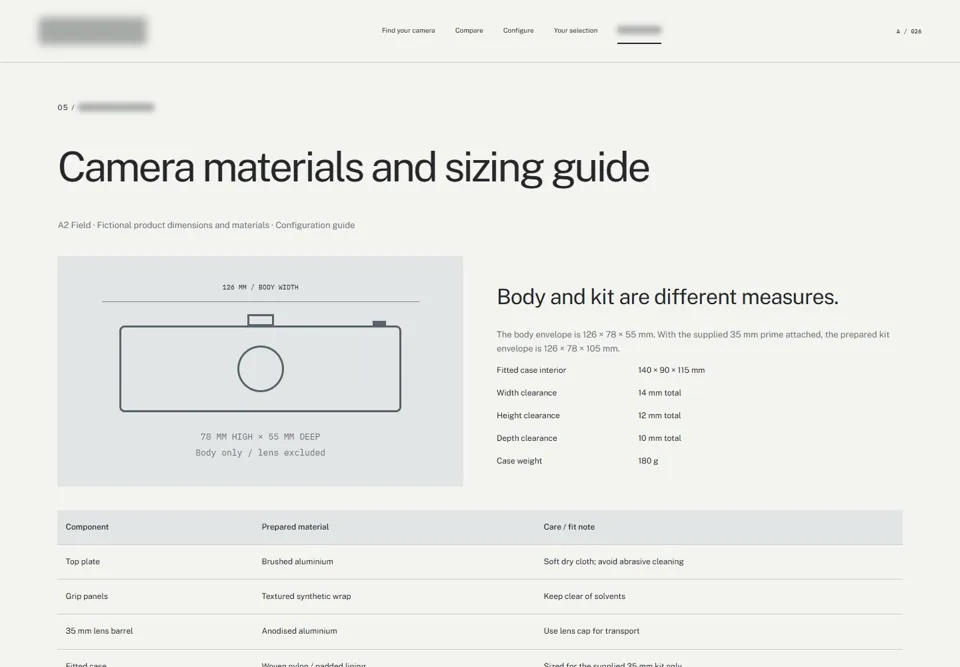Click the '12 mm total' value
The height and width of the screenshot is (667, 960).
click(659, 415)
